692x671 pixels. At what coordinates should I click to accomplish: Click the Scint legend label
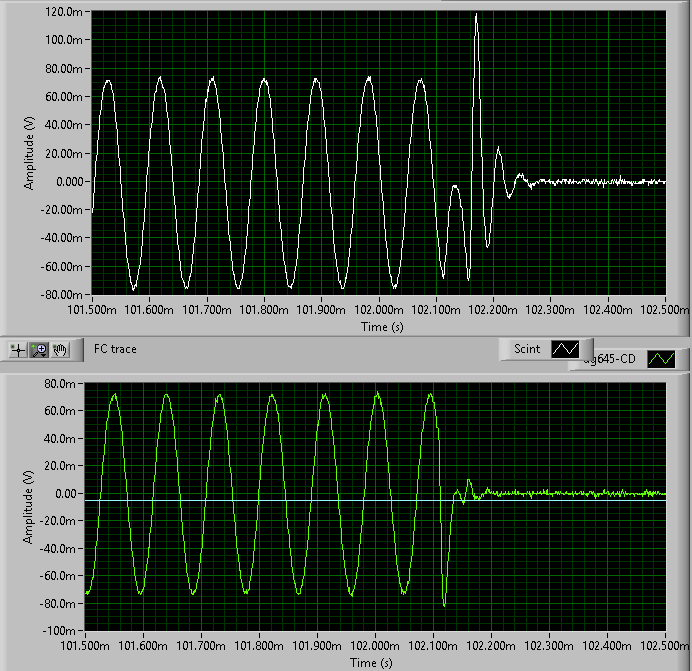(527, 349)
